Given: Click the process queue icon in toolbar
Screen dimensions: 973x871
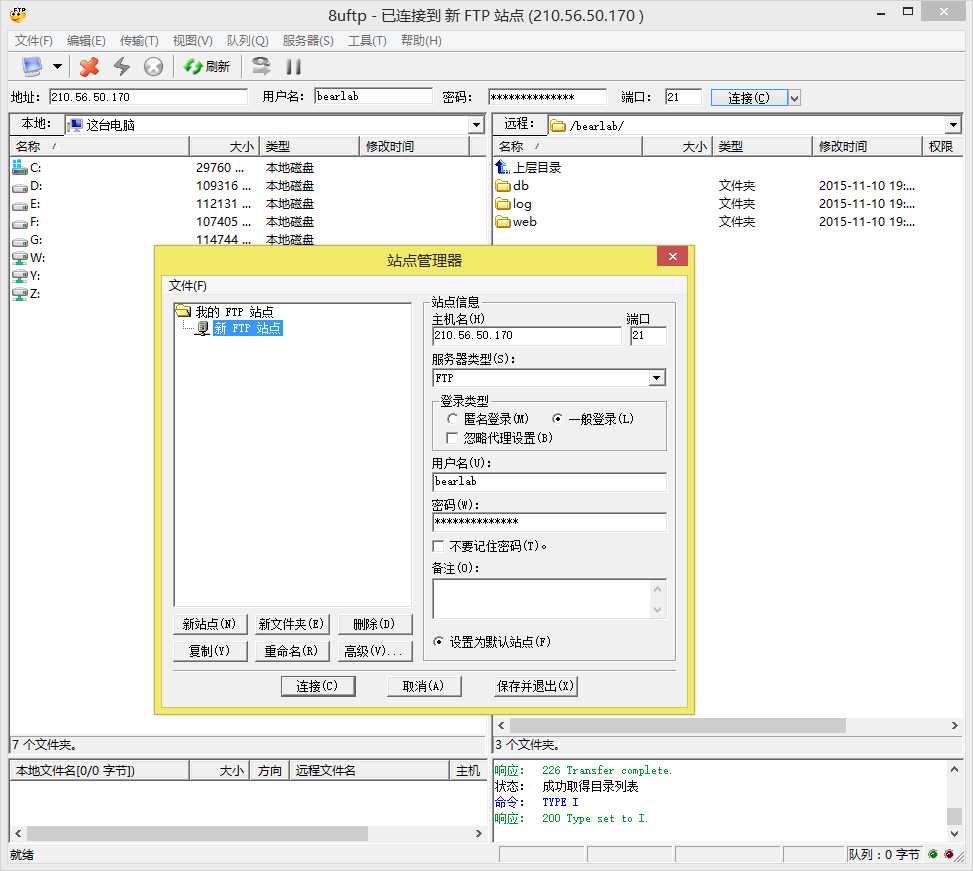Looking at the screenshot, I should click(261, 66).
